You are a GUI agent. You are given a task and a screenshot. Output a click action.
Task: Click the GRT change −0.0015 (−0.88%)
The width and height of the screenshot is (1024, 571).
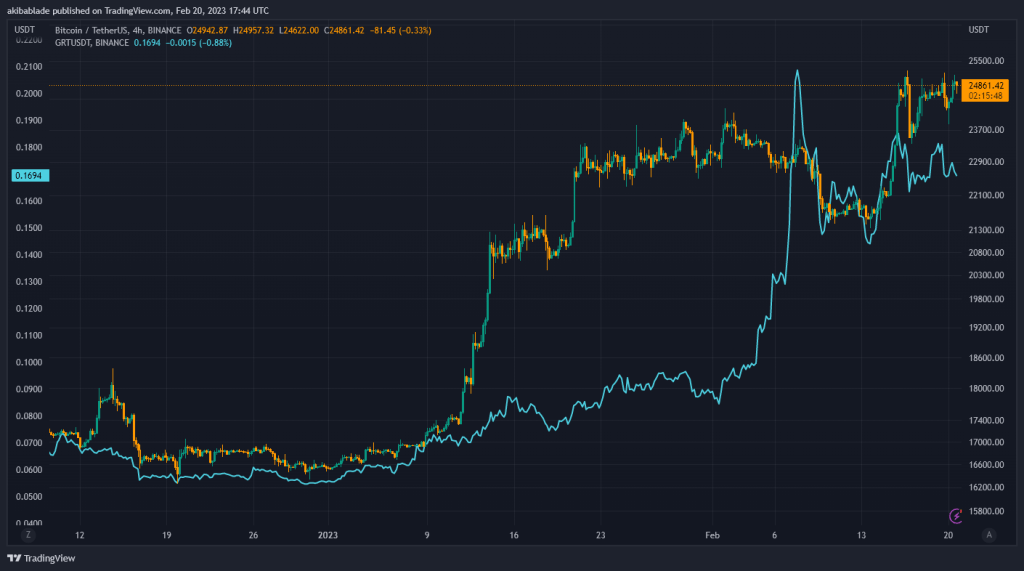pos(199,42)
